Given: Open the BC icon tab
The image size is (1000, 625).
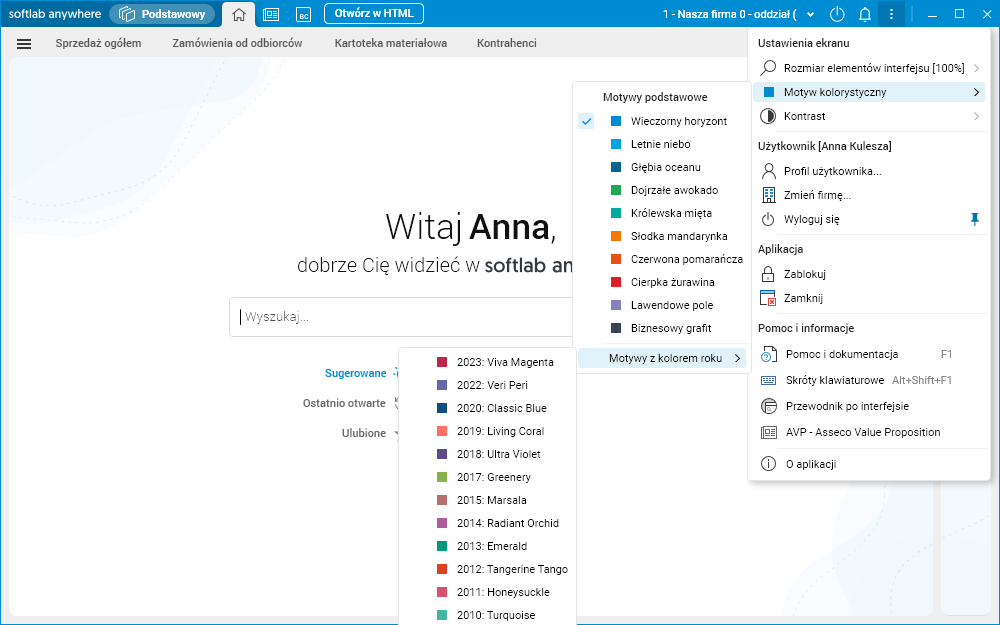Looking at the screenshot, I should point(304,14).
